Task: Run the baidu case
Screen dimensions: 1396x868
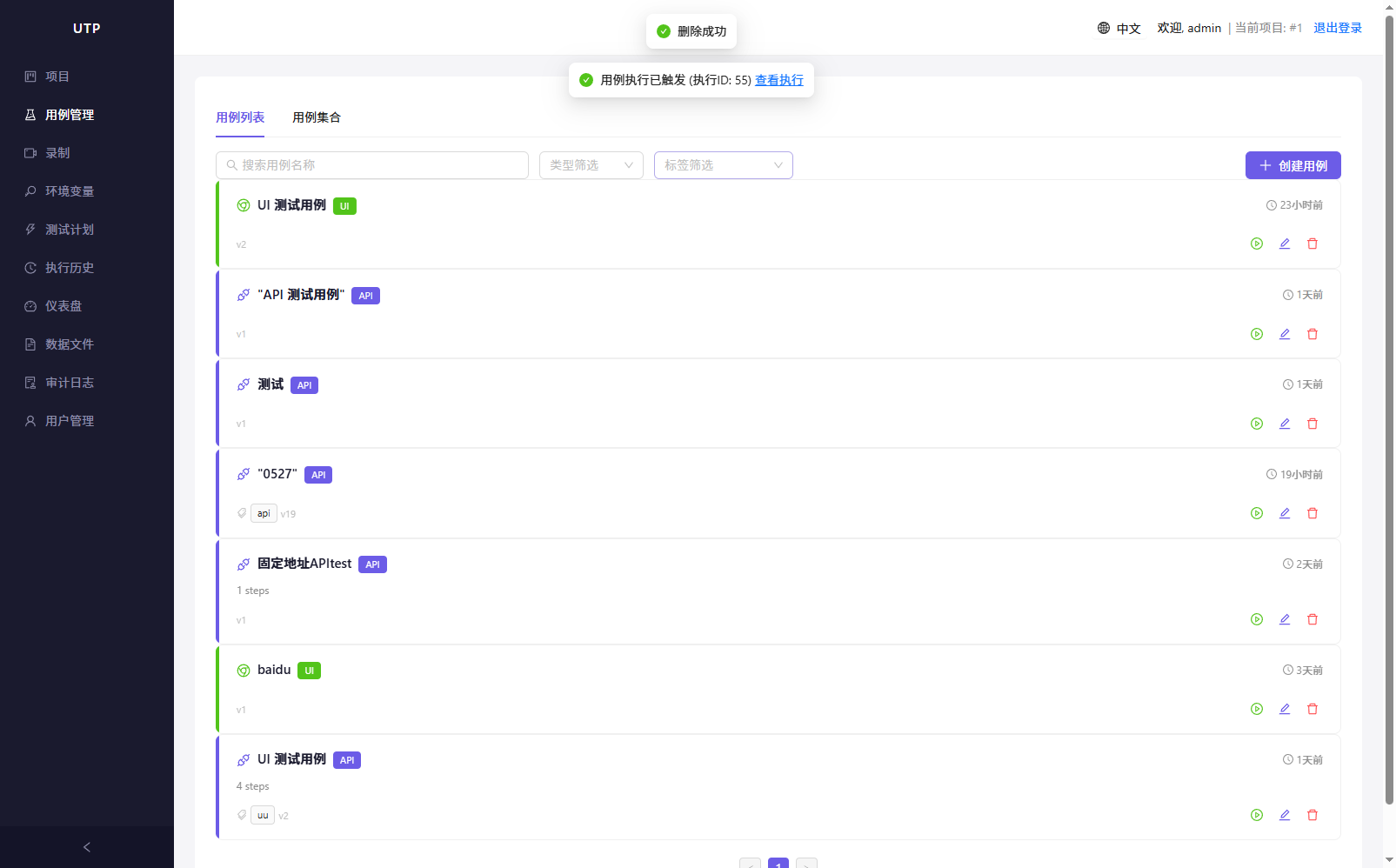Action: click(x=1257, y=709)
